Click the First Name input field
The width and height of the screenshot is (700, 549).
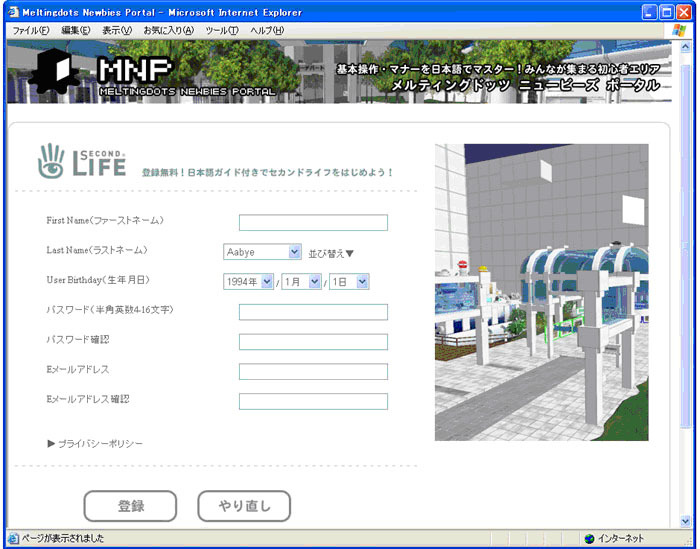[x=313, y=222]
